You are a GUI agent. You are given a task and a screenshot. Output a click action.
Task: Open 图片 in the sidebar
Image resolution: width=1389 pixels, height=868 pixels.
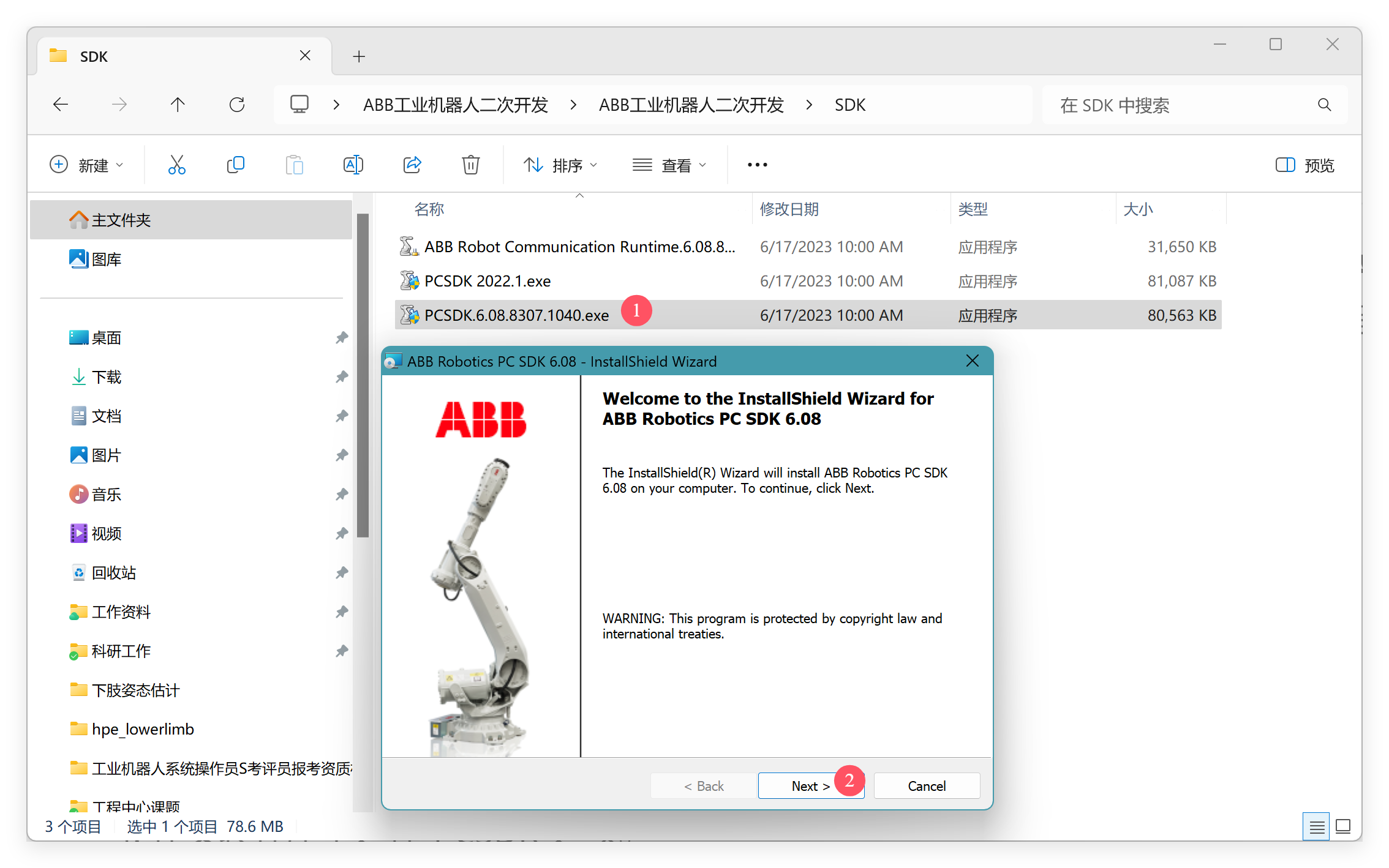pos(96,455)
